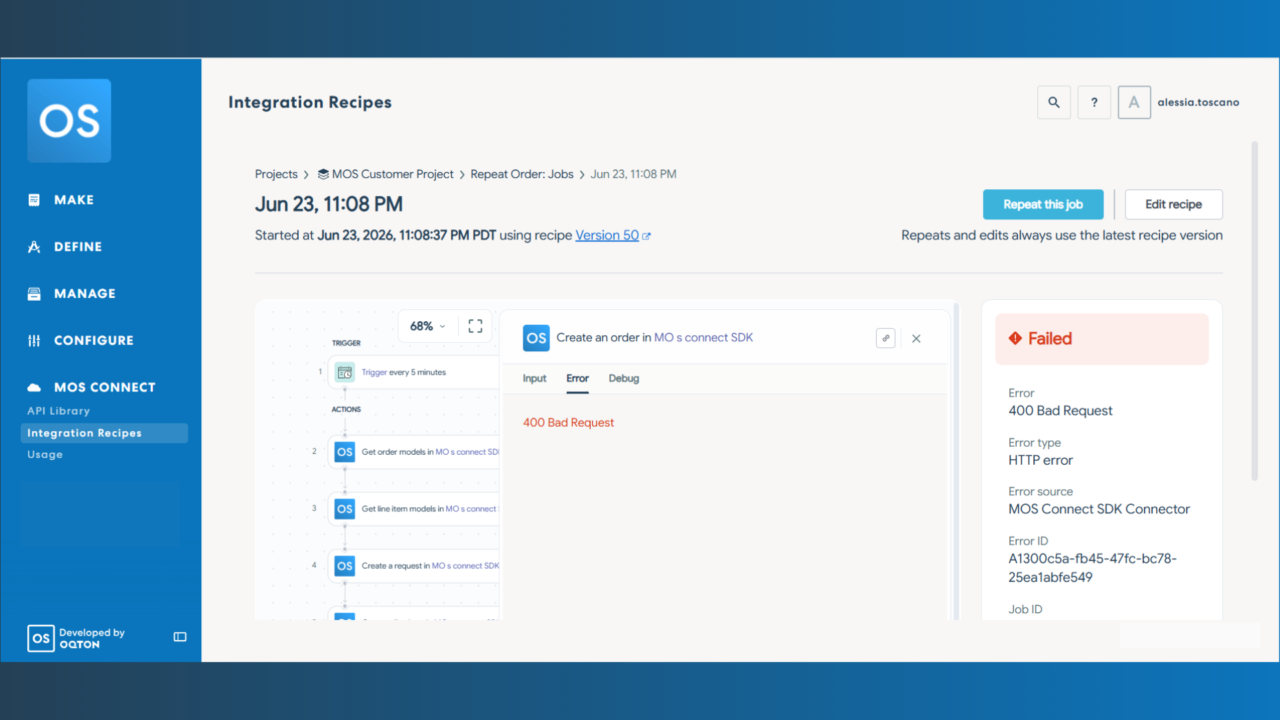Click the OS logo in sidebar
Screen dimensions: 1280x720
point(69,121)
